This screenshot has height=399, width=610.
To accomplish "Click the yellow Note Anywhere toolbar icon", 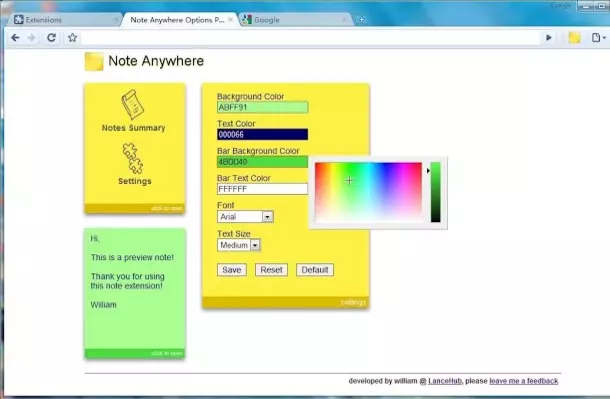I will pos(574,38).
